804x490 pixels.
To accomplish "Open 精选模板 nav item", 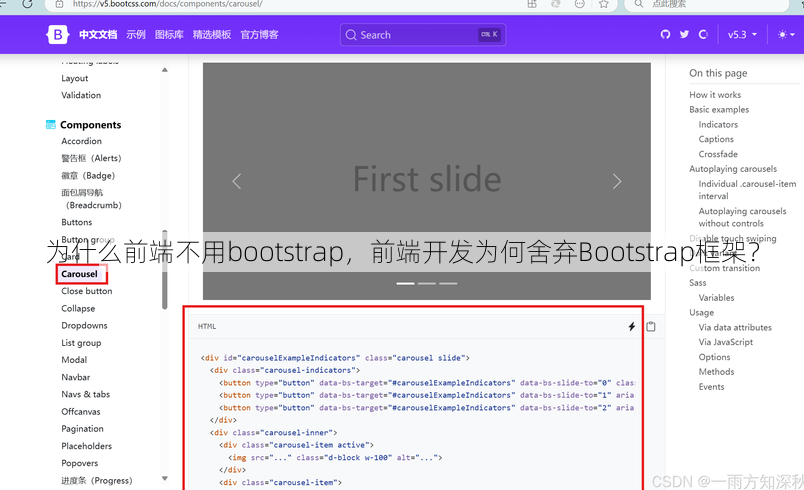I will tap(212, 35).
